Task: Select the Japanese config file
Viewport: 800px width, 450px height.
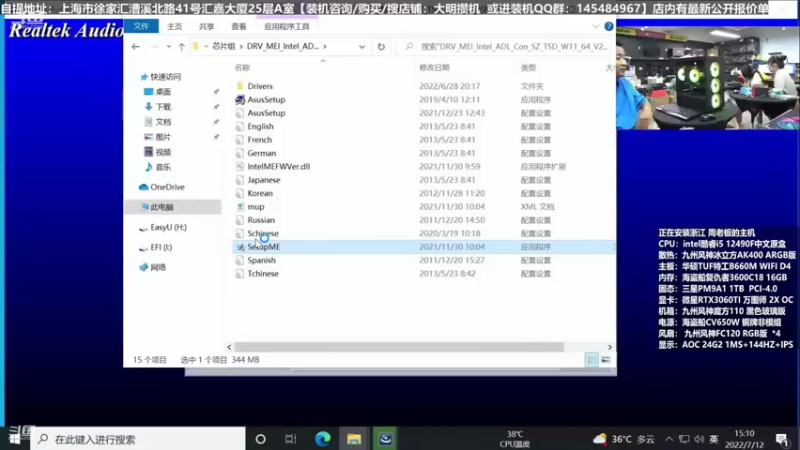Action: [x=263, y=180]
